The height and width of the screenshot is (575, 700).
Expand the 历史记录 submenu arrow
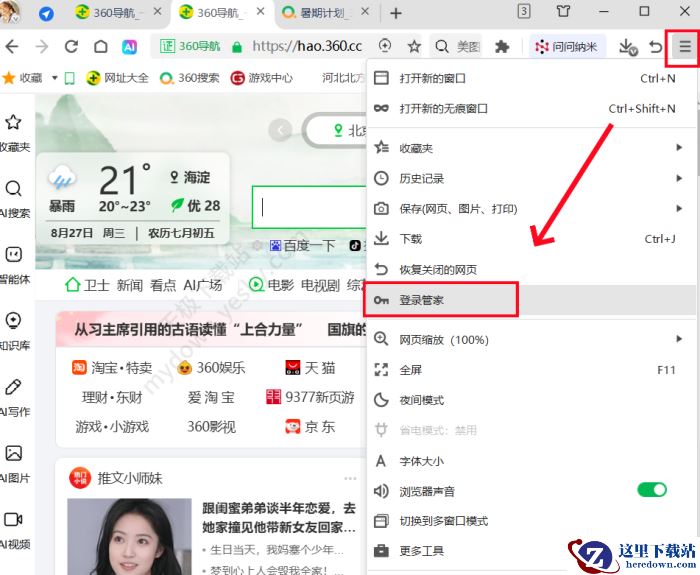coord(679,178)
